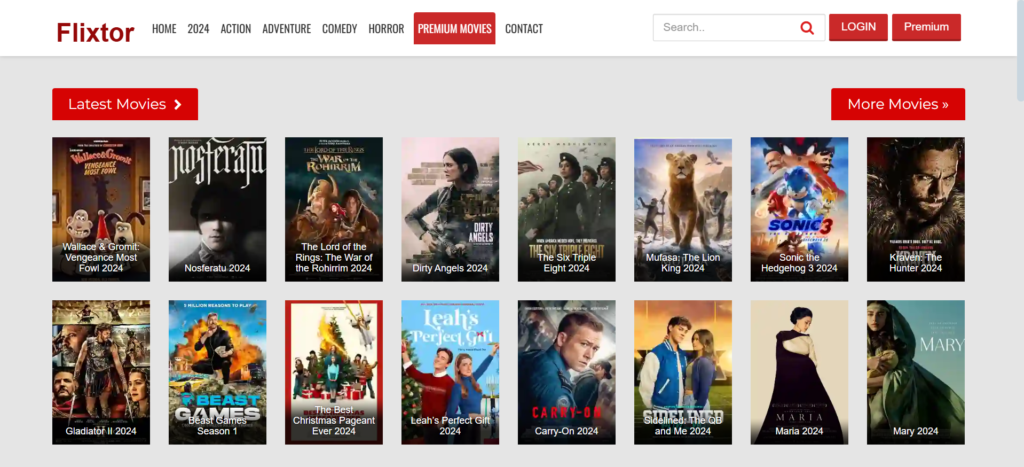The height and width of the screenshot is (467, 1024).
Task: Go to the ACTION category
Action: (236, 29)
